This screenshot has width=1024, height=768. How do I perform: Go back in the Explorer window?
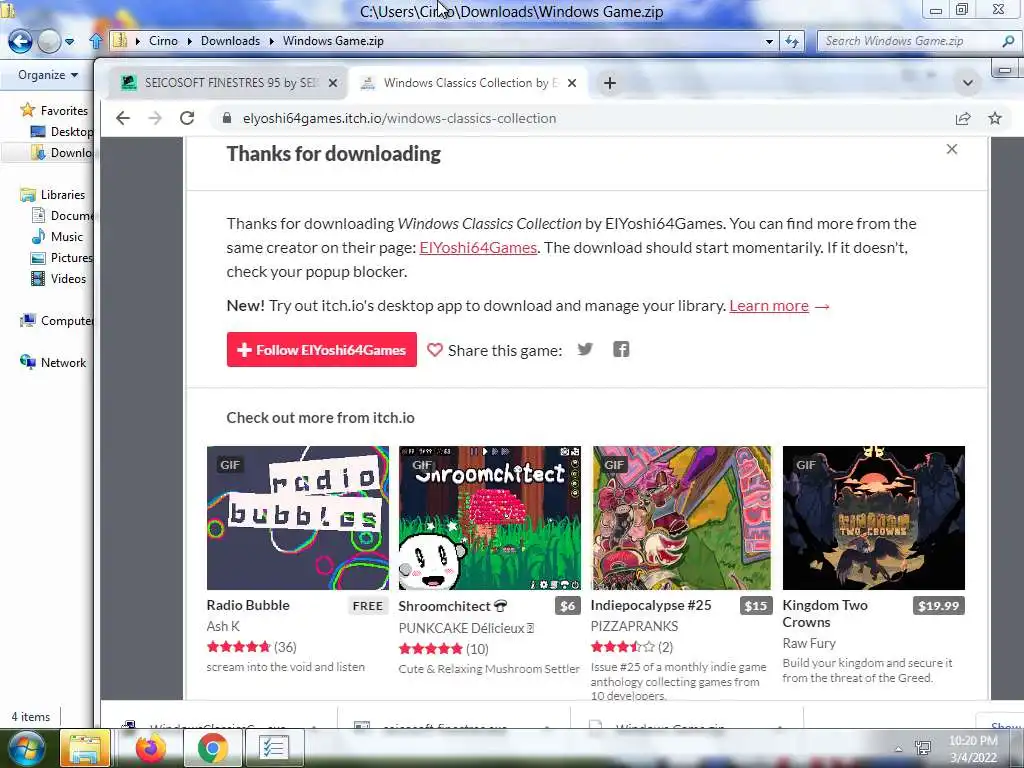click(20, 42)
